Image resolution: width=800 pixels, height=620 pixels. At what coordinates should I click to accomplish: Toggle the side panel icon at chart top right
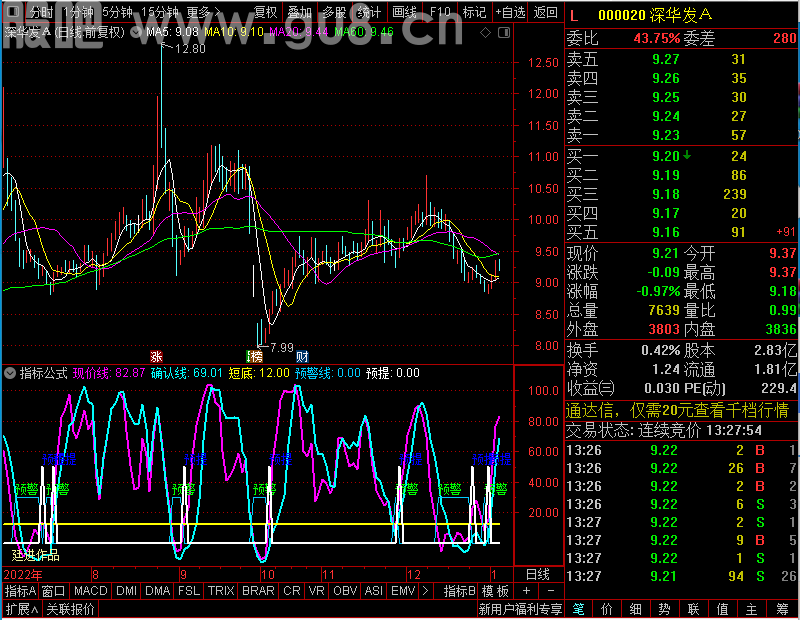point(504,33)
